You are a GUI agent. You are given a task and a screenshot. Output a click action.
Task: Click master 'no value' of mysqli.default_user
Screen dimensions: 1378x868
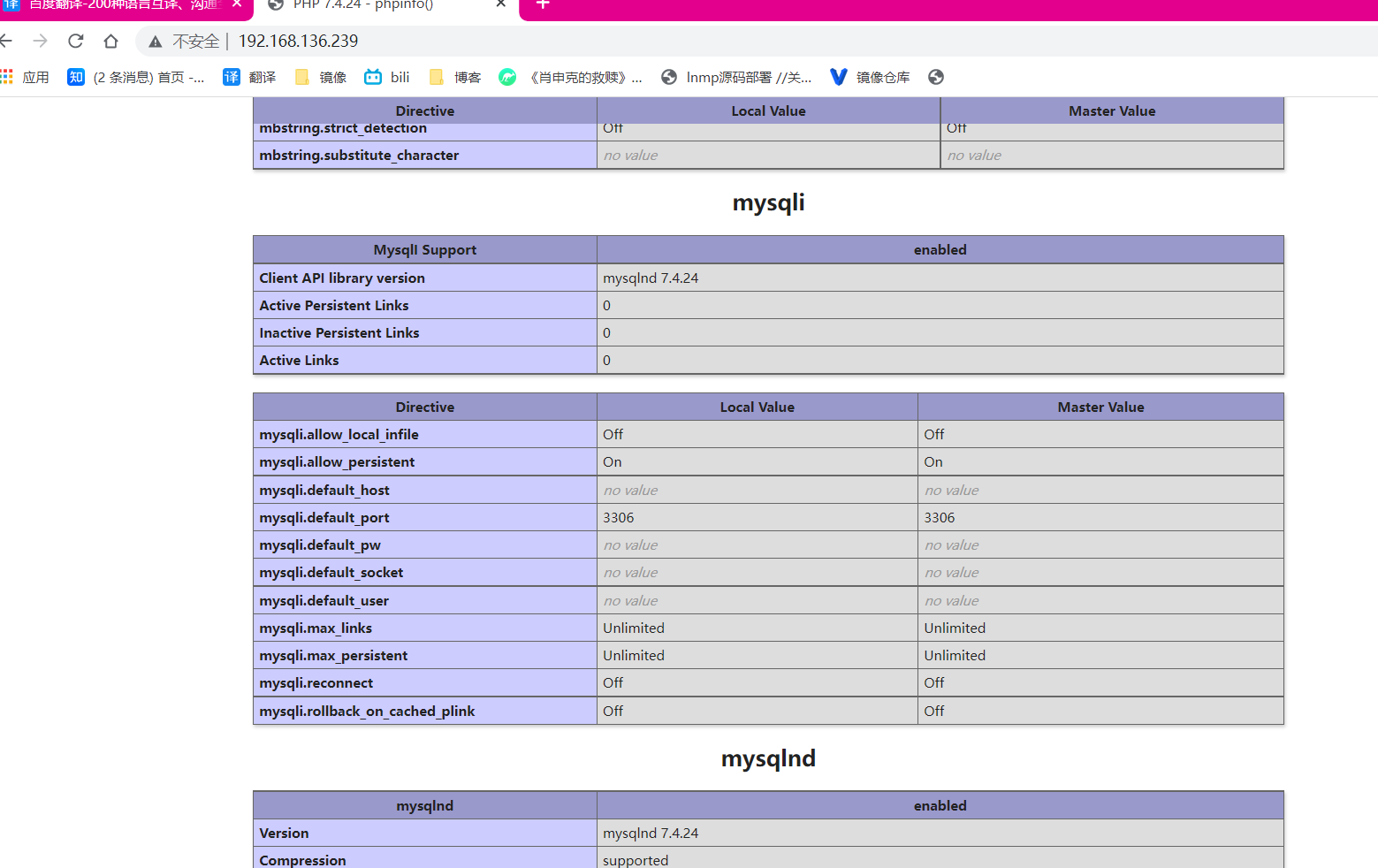(x=952, y=600)
